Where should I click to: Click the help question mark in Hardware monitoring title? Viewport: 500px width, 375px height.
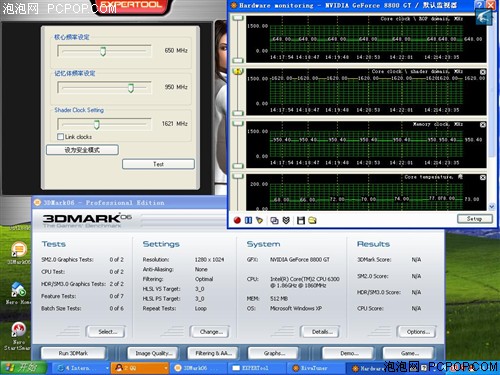[x=479, y=5]
